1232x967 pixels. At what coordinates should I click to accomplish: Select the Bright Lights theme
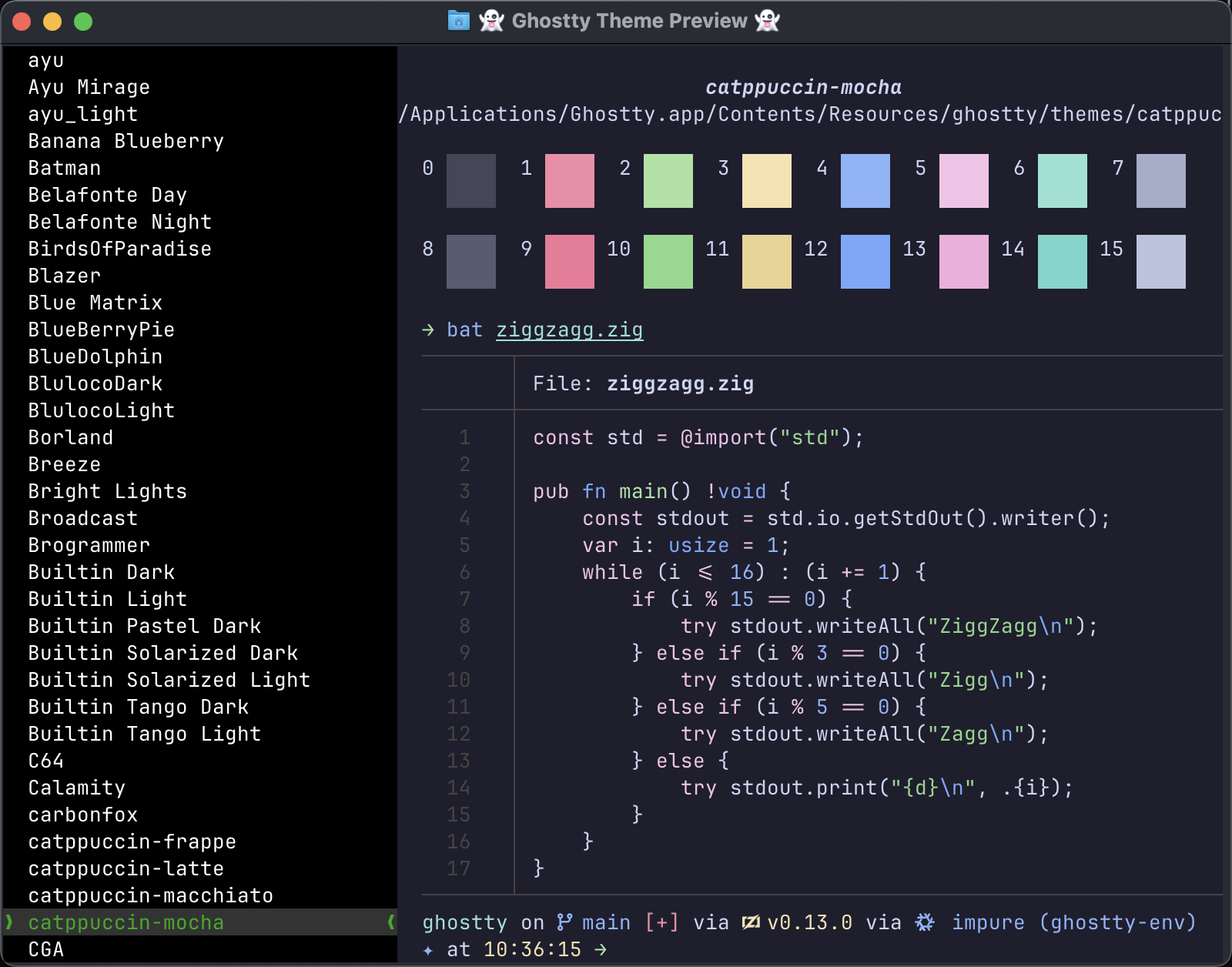coord(108,491)
